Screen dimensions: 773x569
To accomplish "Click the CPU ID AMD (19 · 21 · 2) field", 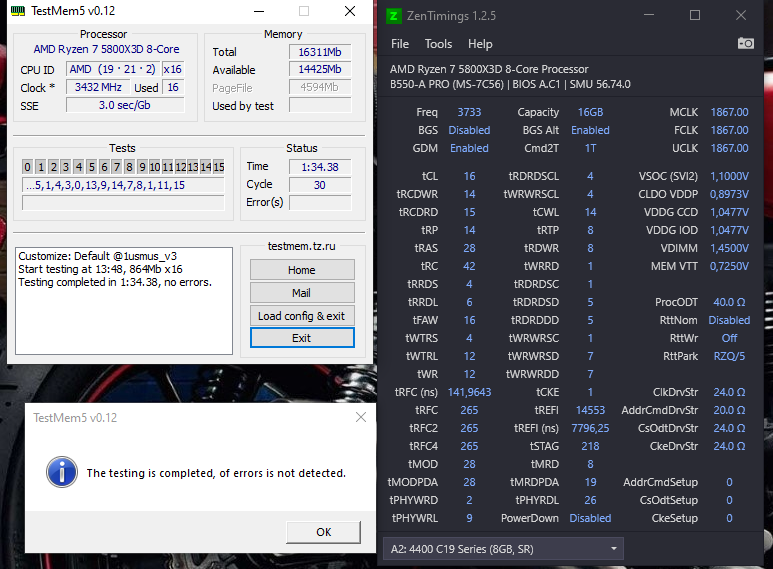I will pos(112,69).
